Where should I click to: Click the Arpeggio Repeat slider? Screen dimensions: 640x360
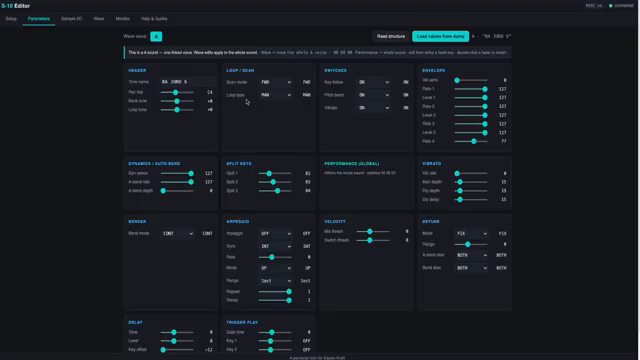[275, 291]
